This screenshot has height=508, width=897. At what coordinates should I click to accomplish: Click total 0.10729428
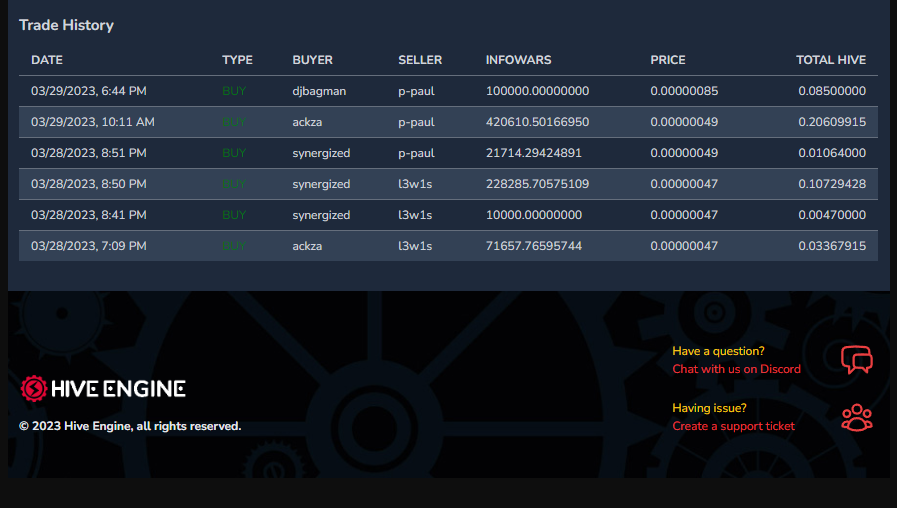(x=832, y=184)
